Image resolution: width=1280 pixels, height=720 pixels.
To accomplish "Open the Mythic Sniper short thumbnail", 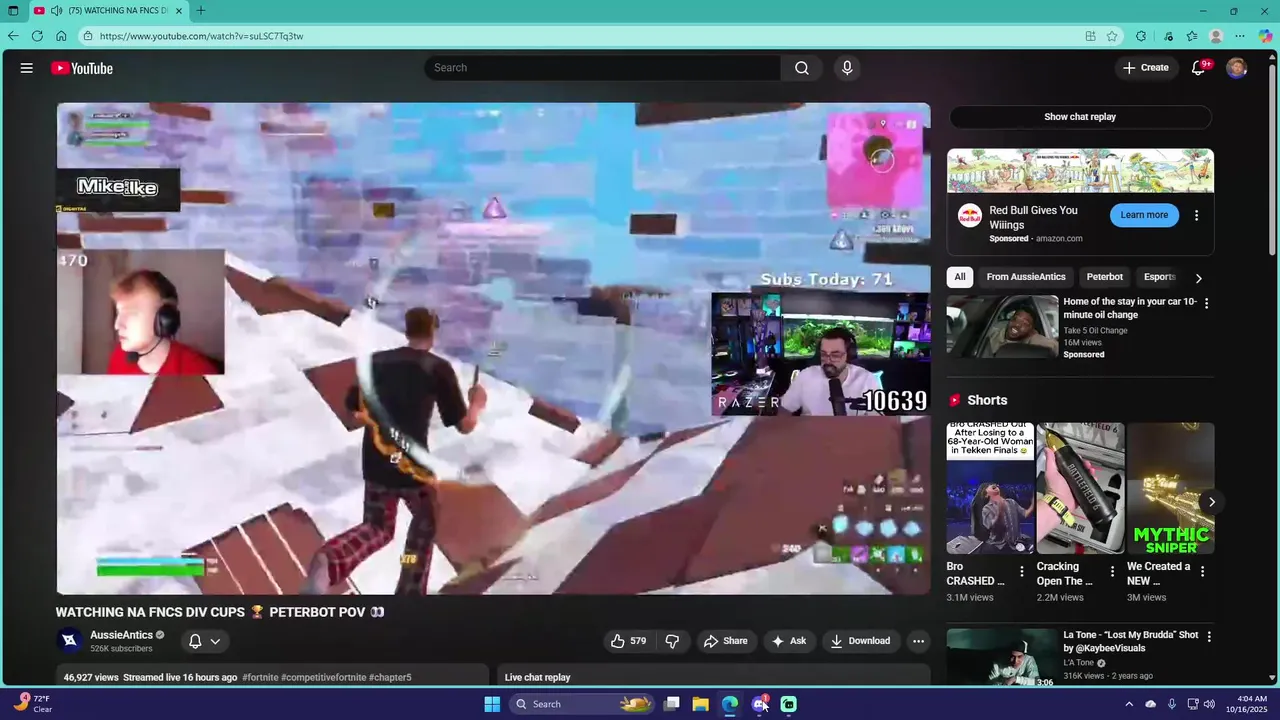I will (1171, 488).
